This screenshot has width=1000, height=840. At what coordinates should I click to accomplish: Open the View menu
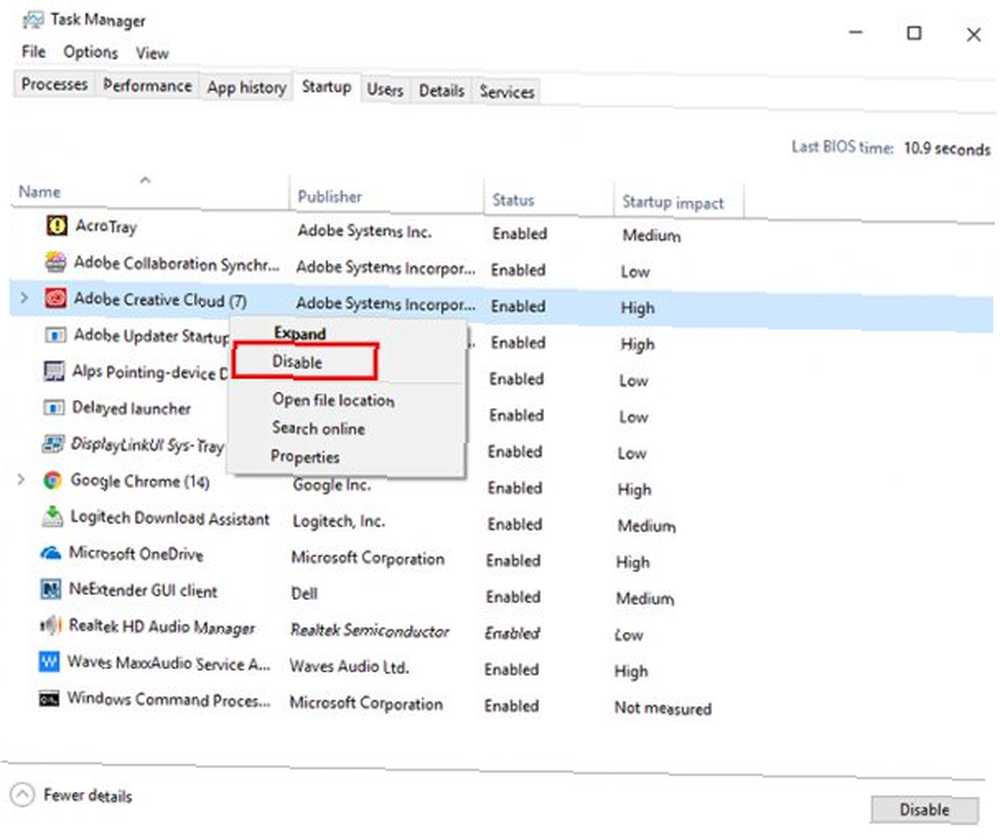pos(152,53)
